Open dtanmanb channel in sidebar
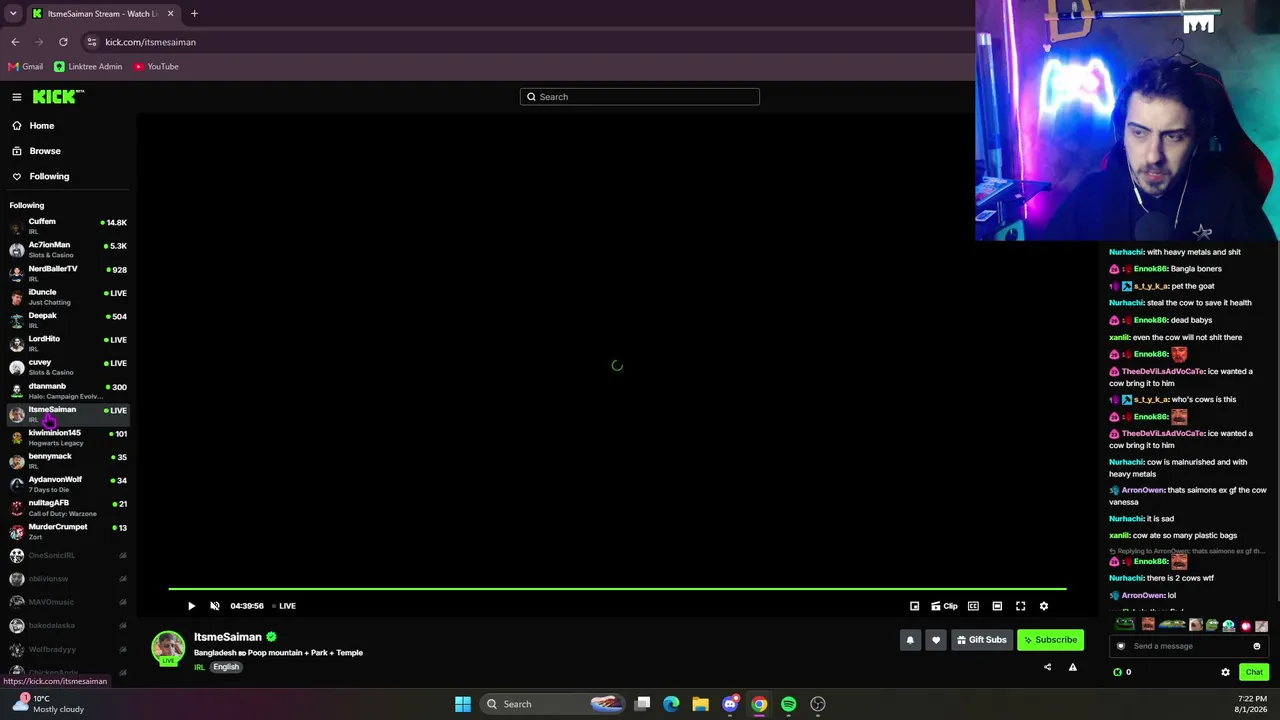 pyautogui.click(x=68, y=390)
